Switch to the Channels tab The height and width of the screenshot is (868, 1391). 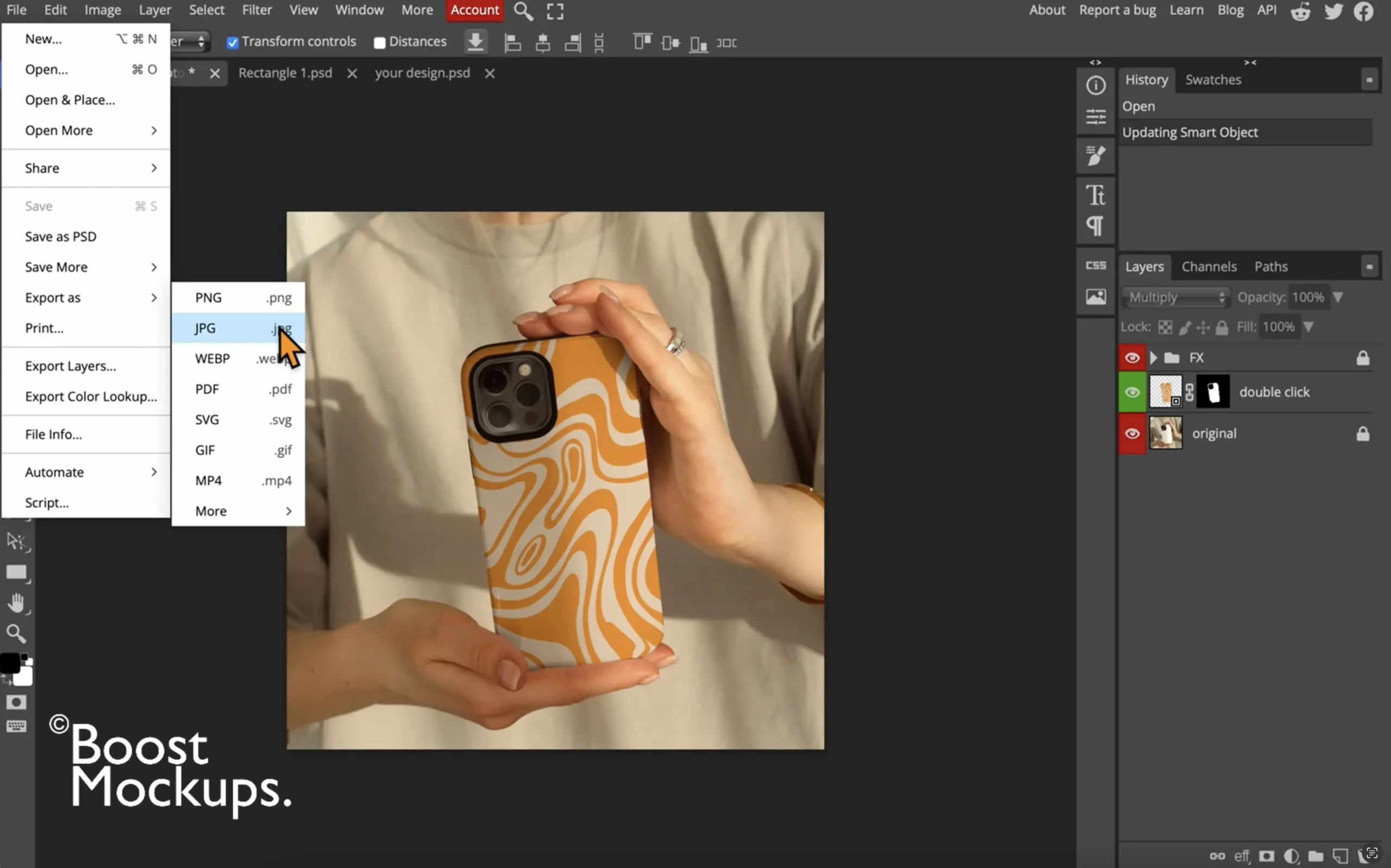tap(1208, 267)
